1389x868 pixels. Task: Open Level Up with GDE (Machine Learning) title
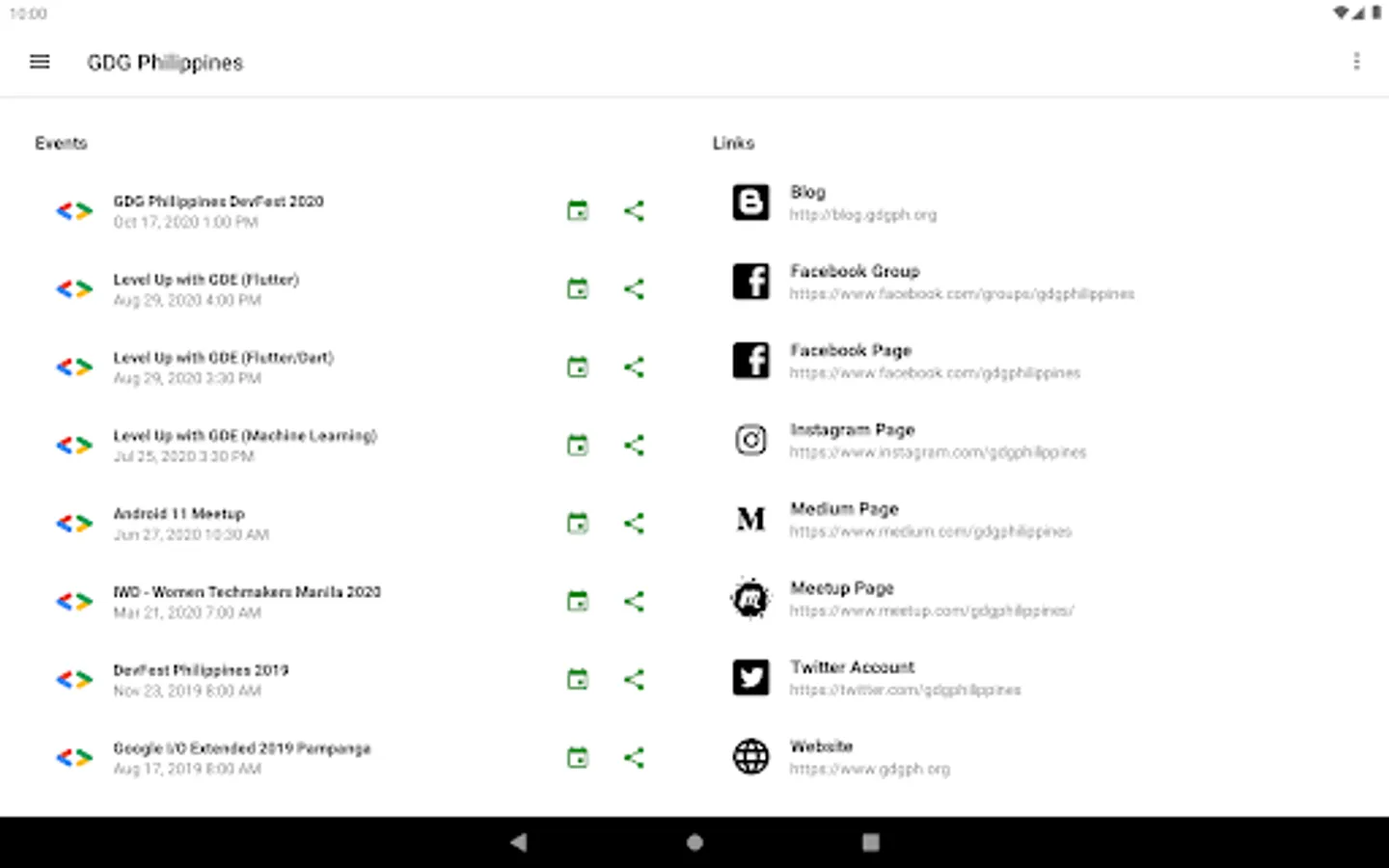(245, 435)
